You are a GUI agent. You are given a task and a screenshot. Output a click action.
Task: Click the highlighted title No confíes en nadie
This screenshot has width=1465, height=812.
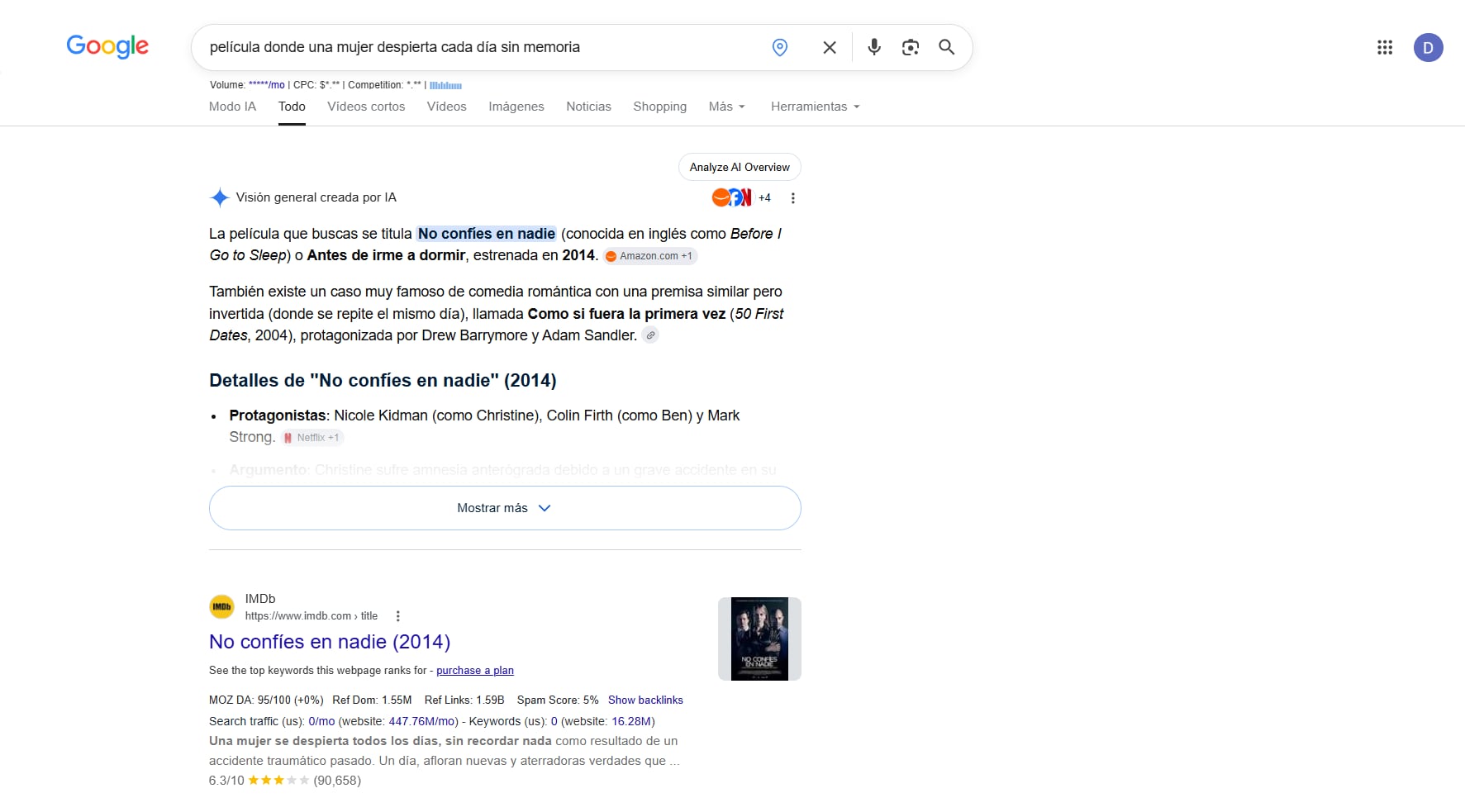487,234
